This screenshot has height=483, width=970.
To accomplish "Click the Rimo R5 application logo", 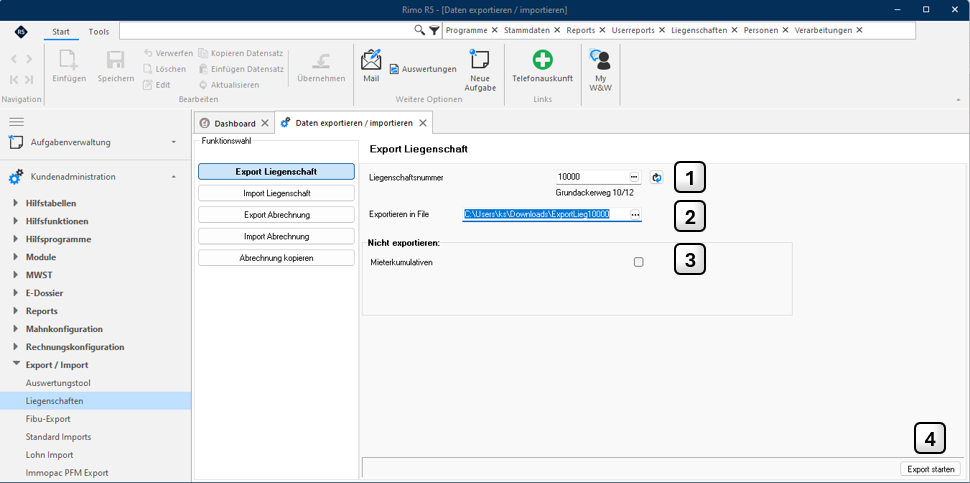I will tap(21, 31).
